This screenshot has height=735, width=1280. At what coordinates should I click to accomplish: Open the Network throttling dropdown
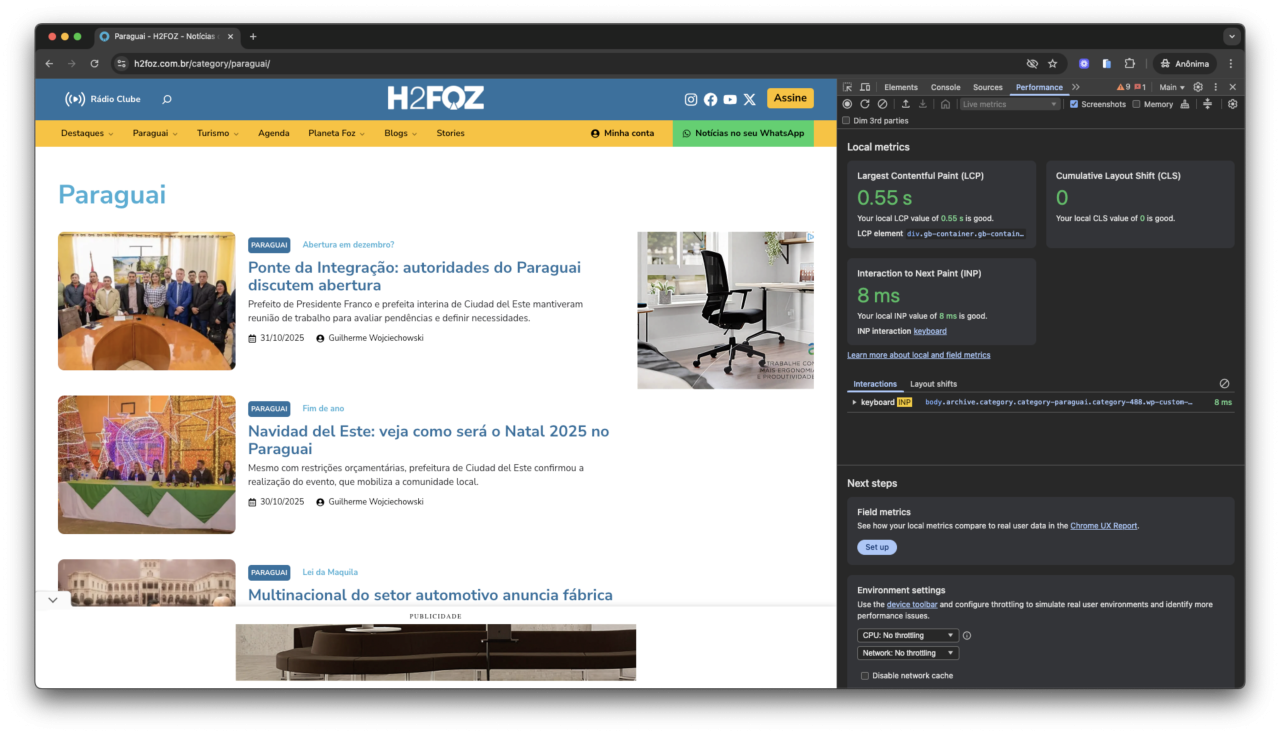click(907, 653)
